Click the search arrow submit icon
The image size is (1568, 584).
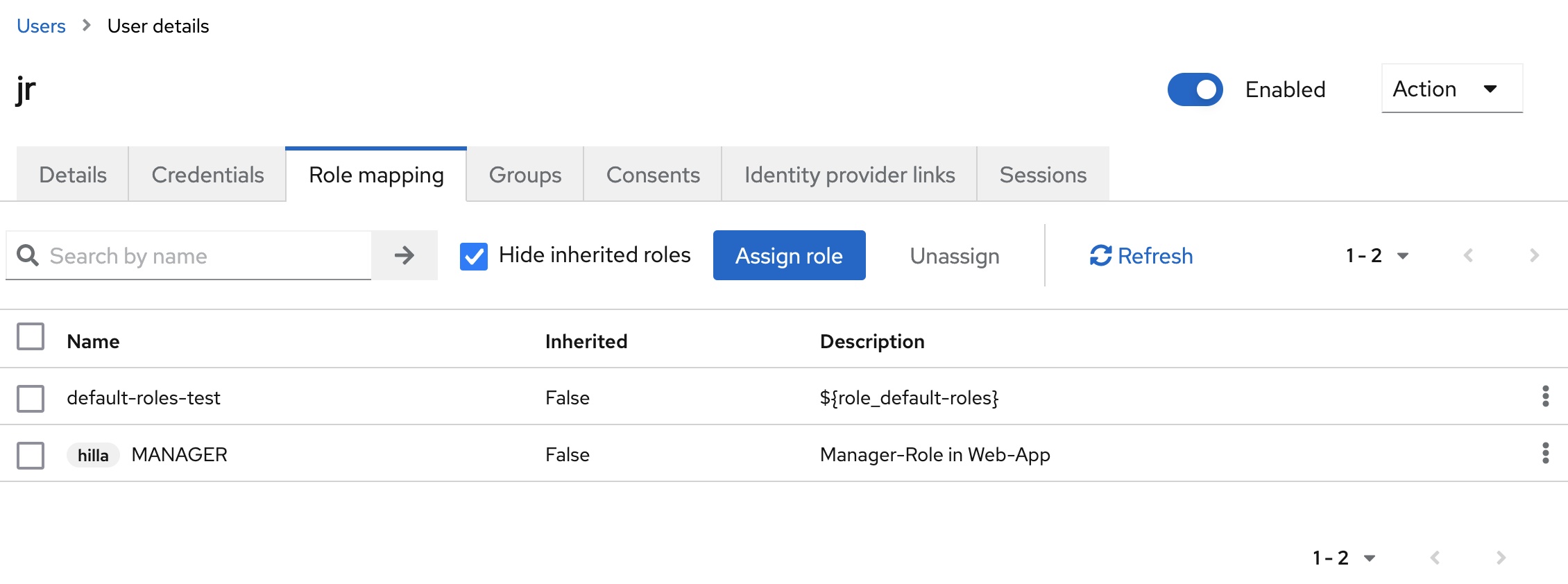[x=404, y=255]
